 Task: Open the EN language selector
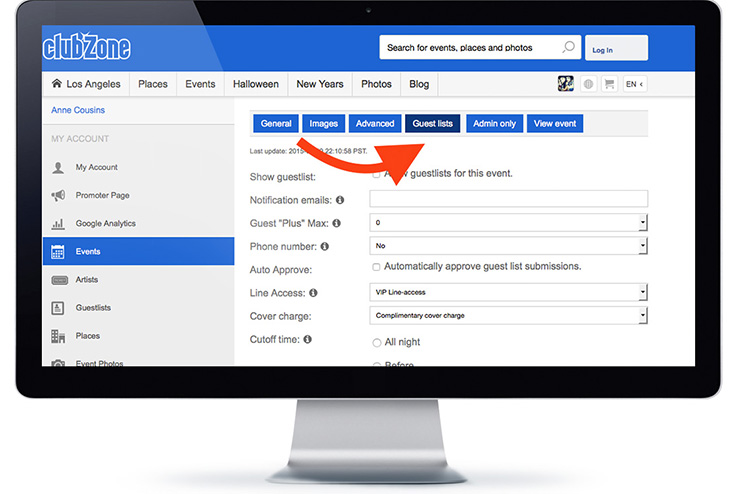point(634,84)
